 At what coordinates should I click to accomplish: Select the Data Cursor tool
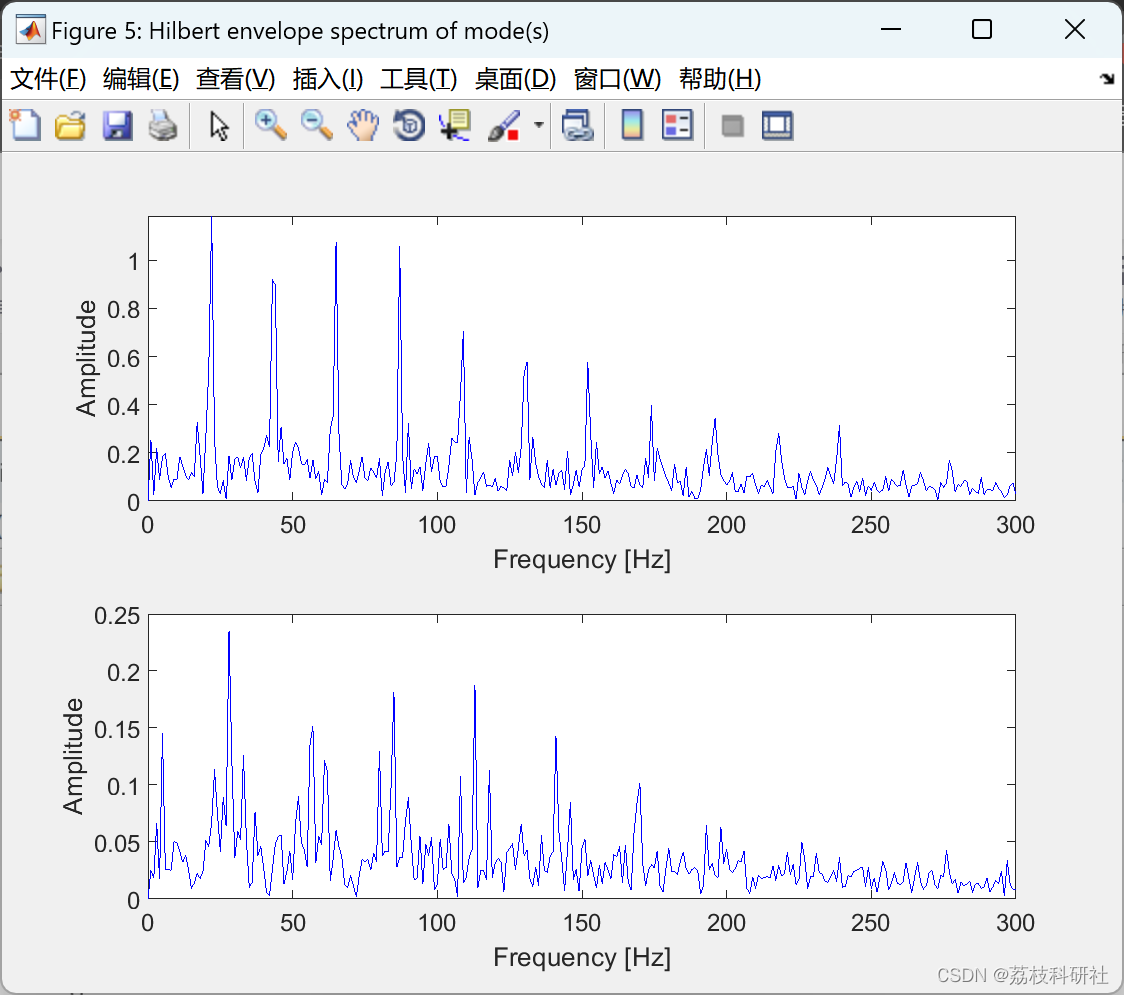455,125
